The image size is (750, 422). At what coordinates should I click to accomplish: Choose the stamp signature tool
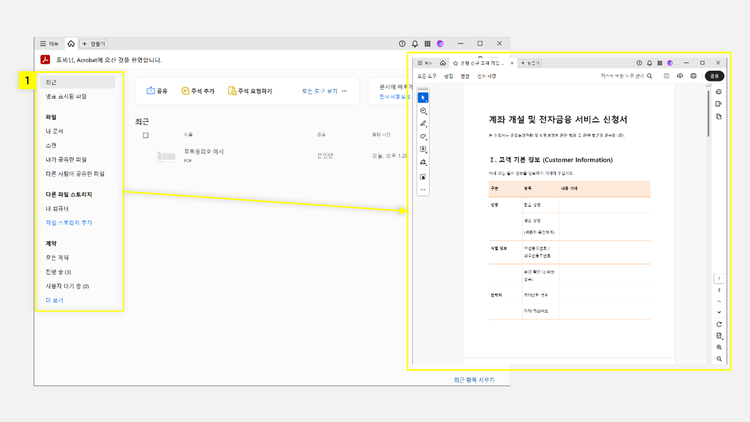423,163
